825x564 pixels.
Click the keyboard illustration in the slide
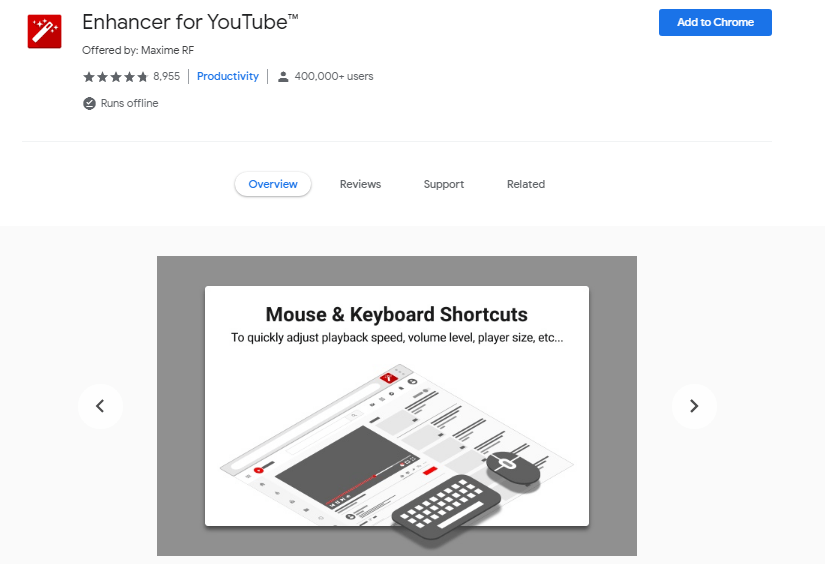click(x=446, y=506)
